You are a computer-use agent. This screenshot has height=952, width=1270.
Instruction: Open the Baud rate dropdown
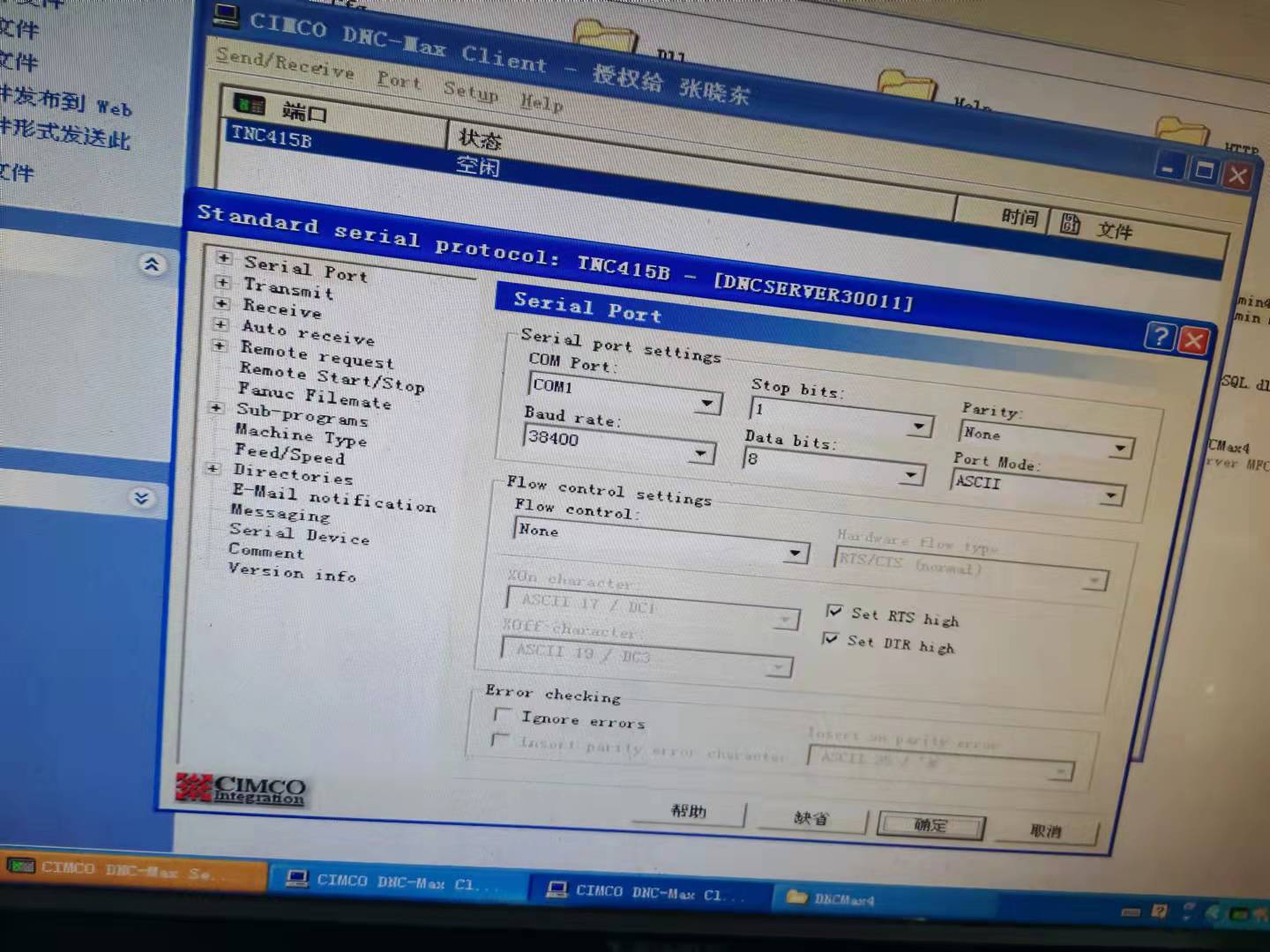(699, 454)
